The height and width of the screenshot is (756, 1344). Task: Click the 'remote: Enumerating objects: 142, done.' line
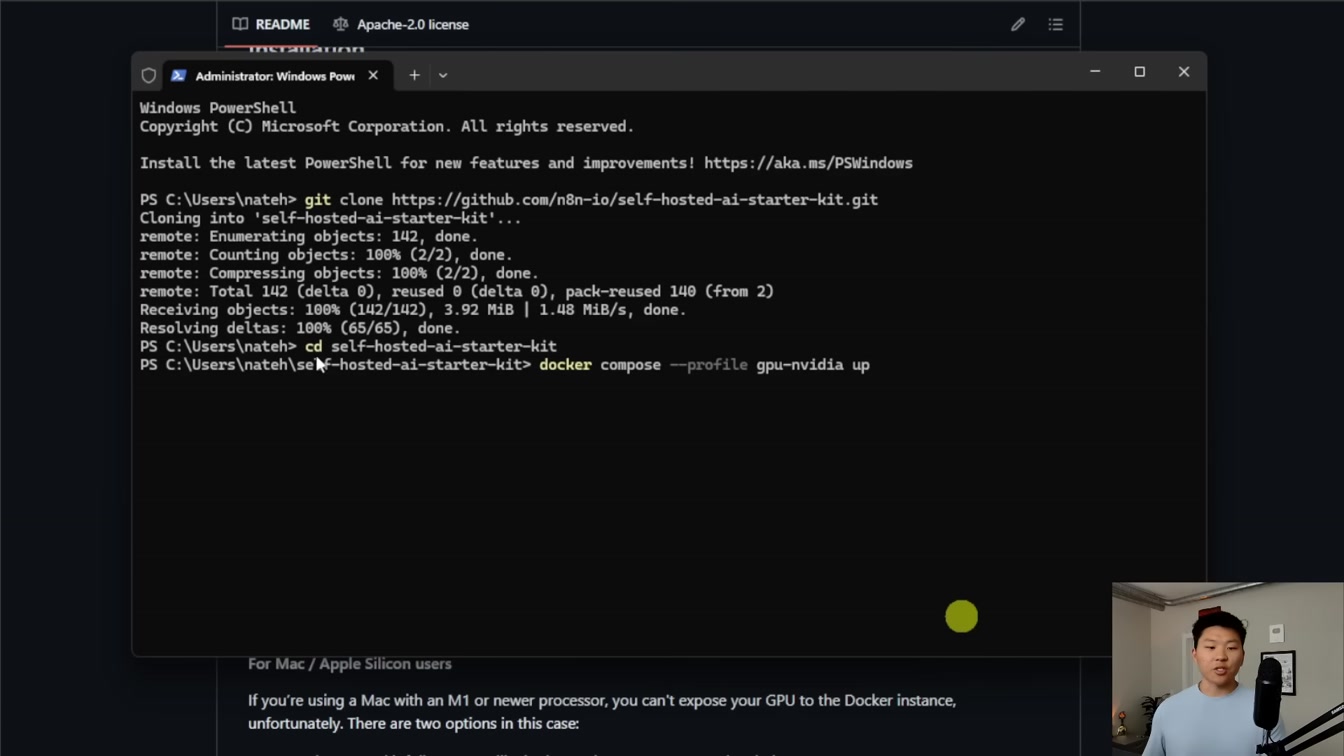[309, 236]
